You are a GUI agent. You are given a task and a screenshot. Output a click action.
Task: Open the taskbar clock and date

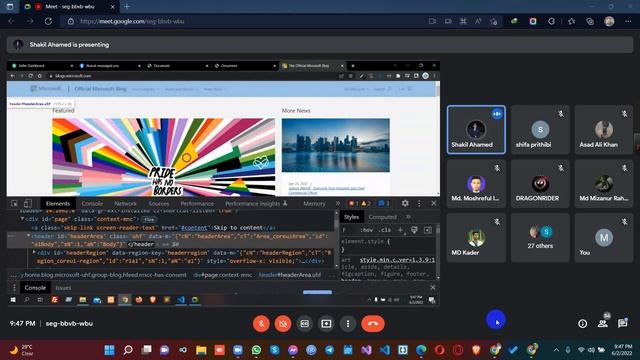point(622,350)
